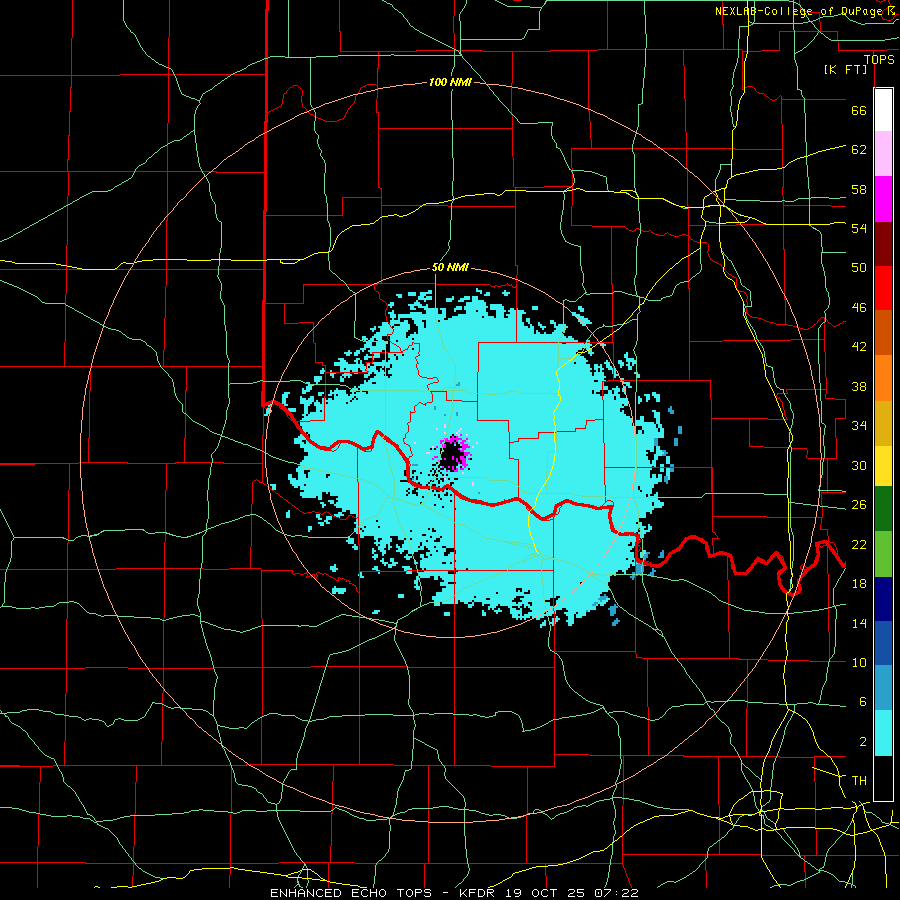The image size is (900, 900).
Task: Click the white swatch at the legend top
Action: tap(883, 110)
